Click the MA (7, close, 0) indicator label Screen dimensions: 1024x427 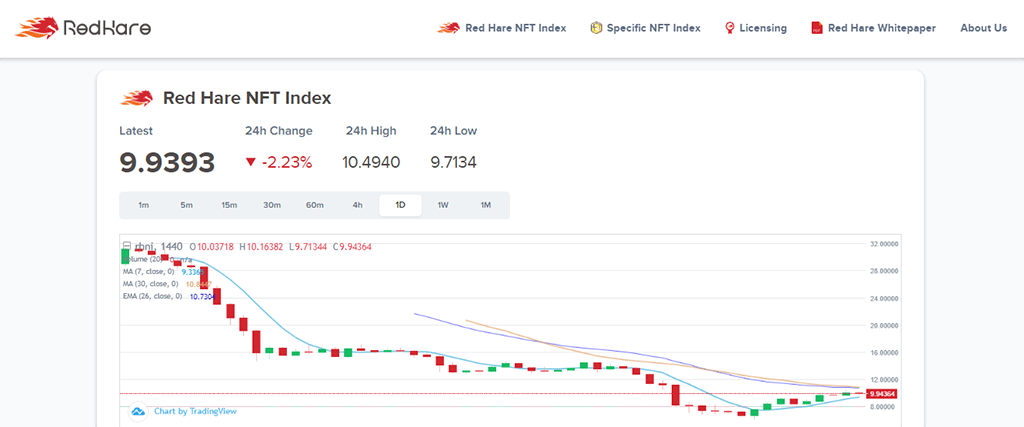pos(148,271)
